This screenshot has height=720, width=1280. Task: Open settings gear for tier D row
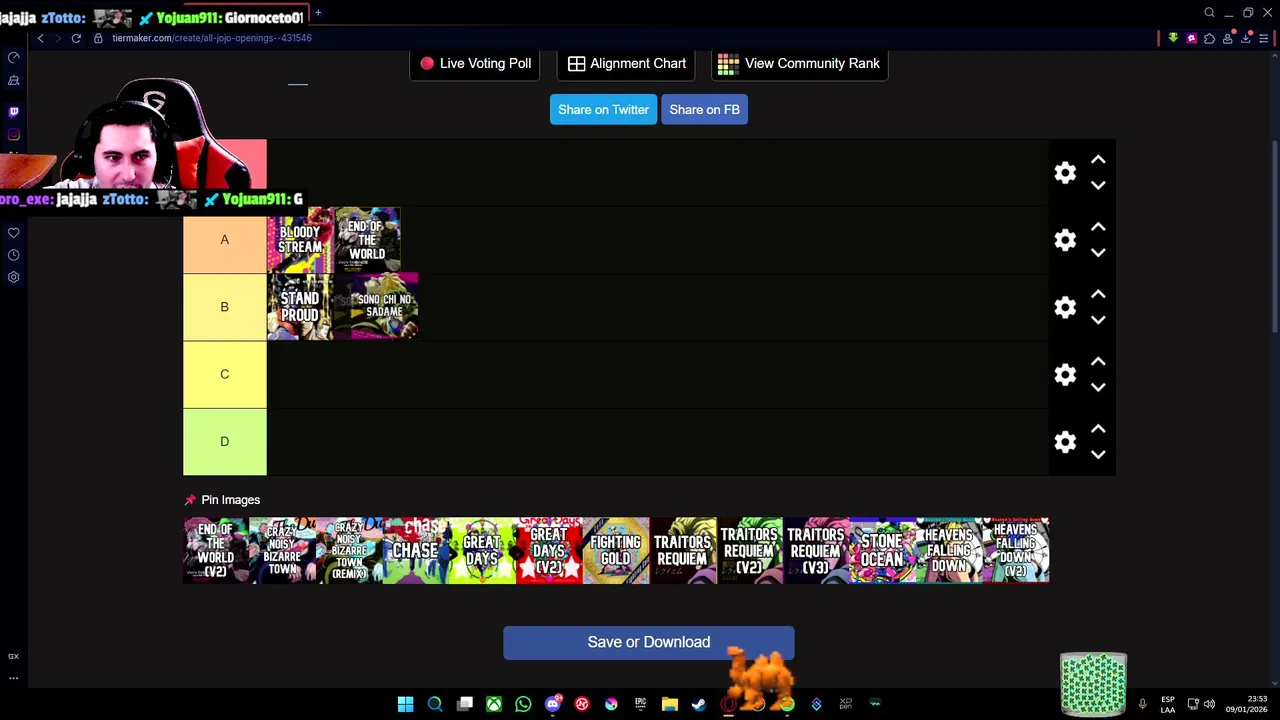(1065, 442)
